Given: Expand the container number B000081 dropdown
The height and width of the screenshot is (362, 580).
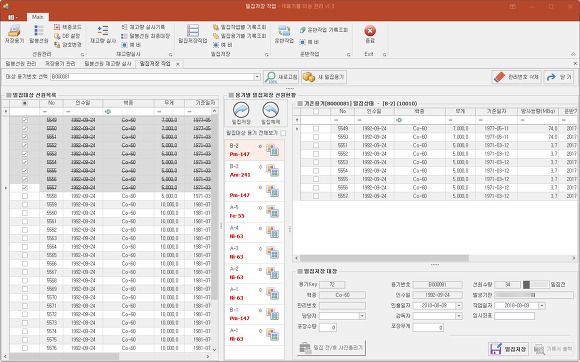Looking at the screenshot, I should pyautogui.click(x=257, y=77).
